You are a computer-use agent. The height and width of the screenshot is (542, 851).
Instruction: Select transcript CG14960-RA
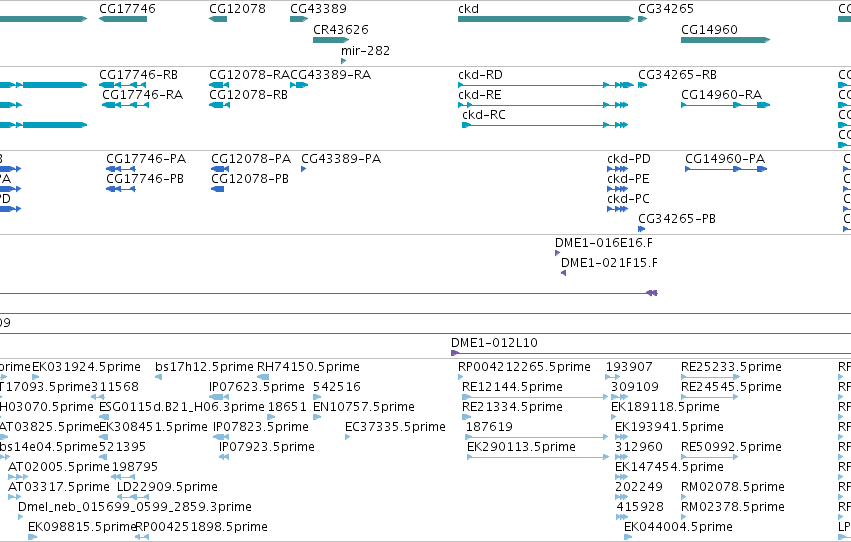(x=726, y=105)
